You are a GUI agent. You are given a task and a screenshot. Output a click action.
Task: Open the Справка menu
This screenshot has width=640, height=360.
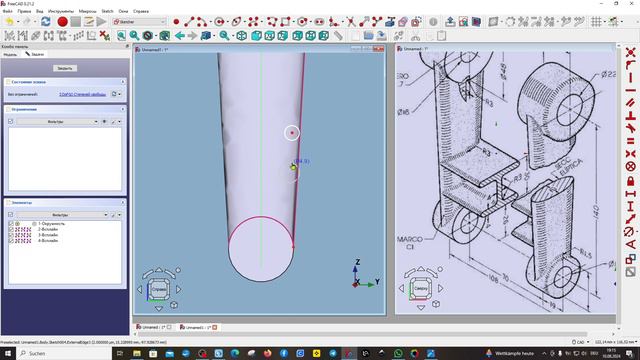[141, 11]
